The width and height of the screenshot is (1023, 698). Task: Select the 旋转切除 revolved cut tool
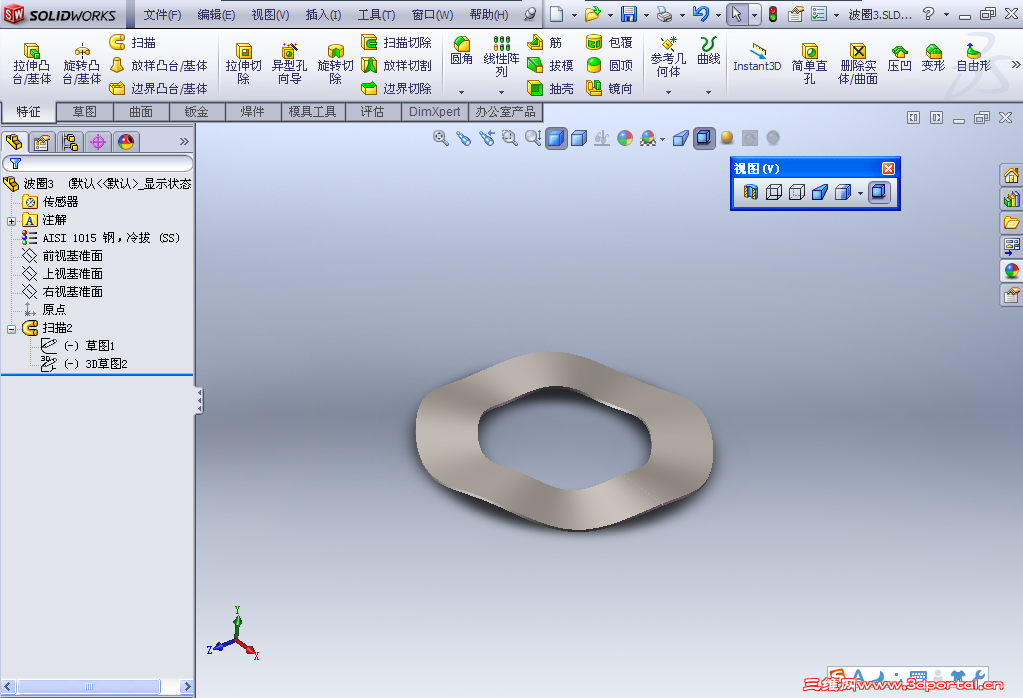335,63
